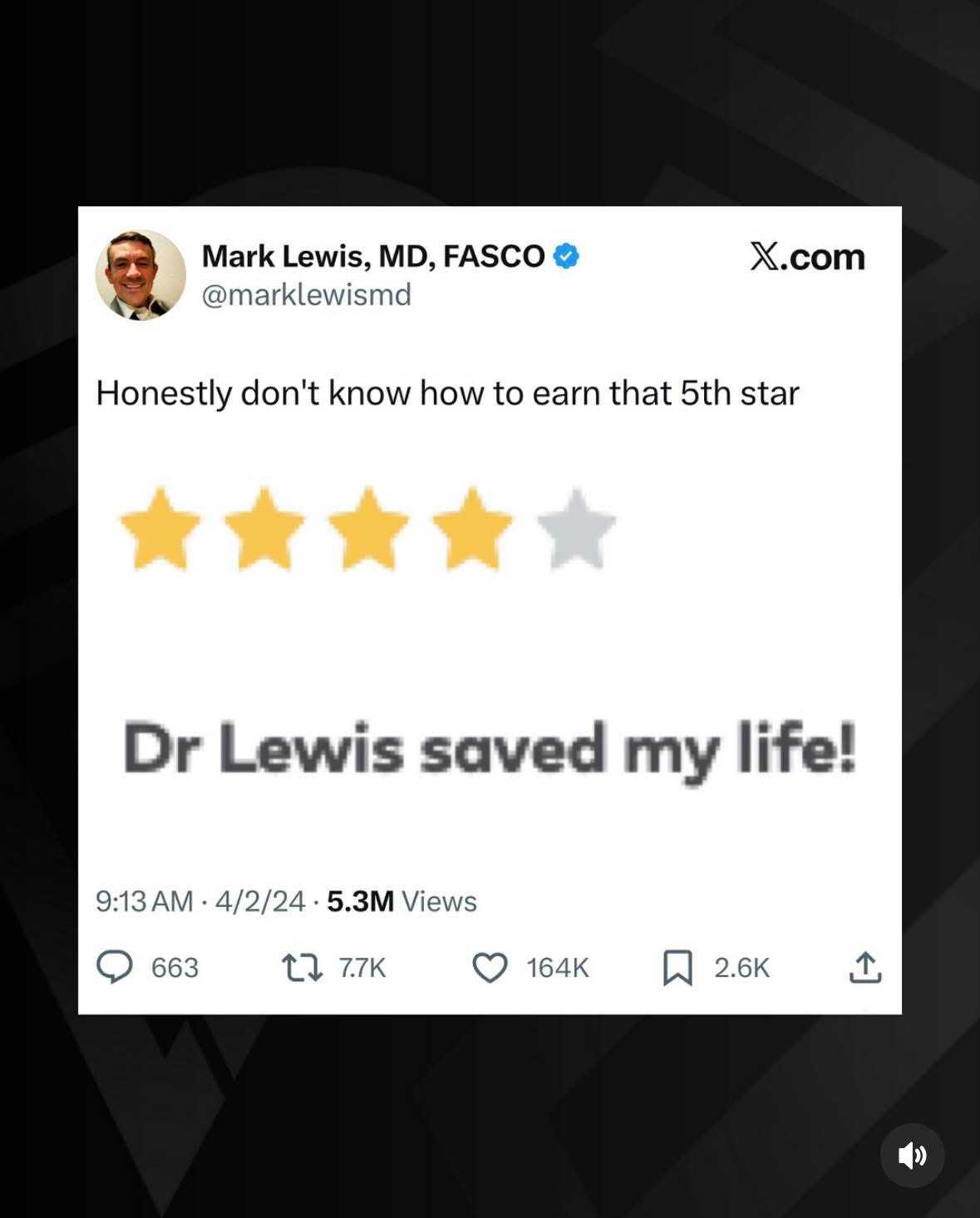Open Mark Lewis profile picture
The image size is (980, 1218).
click(x=140, y=275)
